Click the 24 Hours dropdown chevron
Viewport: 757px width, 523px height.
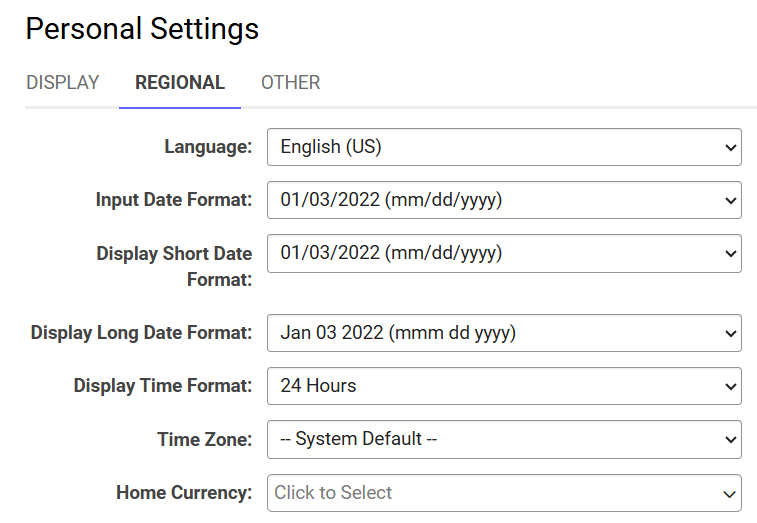tap(730, 386)
